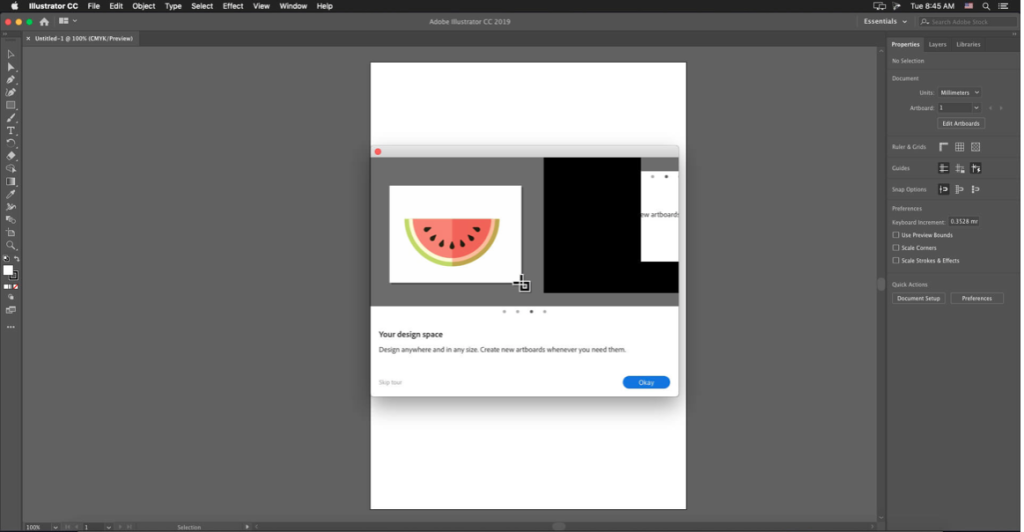
Task: Open macOS Notification Center
Action: point(1003,6)
